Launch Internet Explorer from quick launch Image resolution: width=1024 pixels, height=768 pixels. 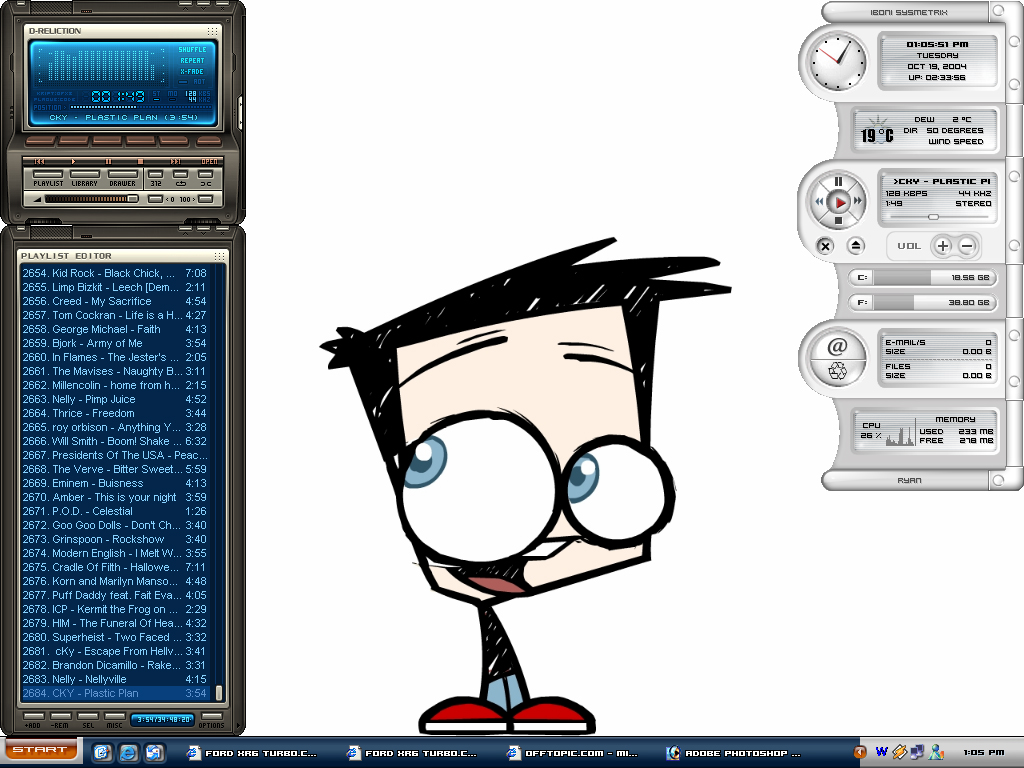click(128, 753)
